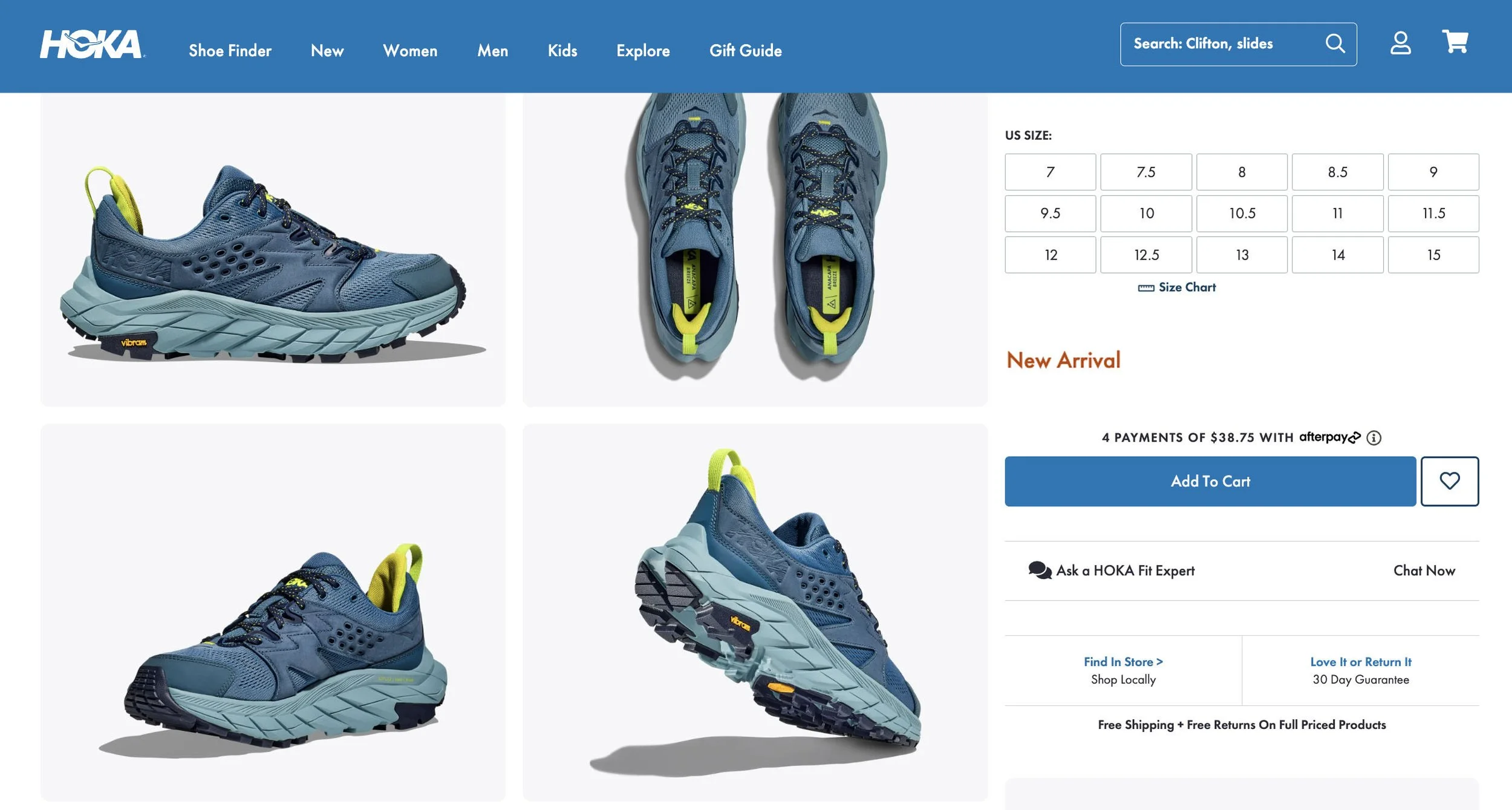Open the Men menu

(x=492, y=51)
